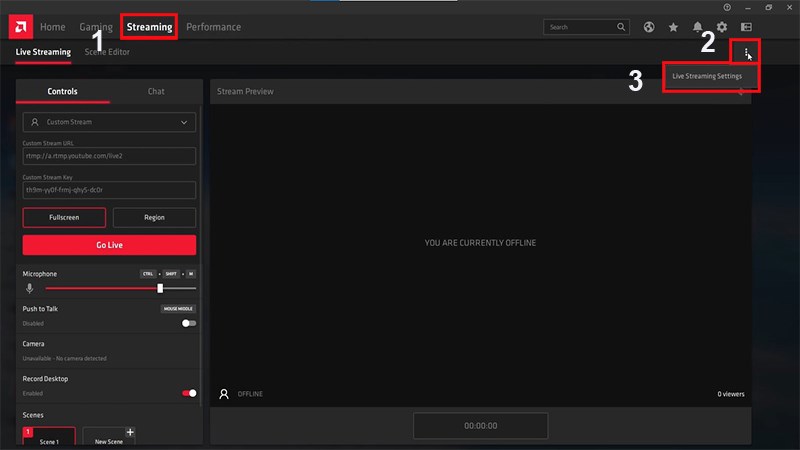Switch to Live Streaming sub-tab
The height and width of the screenshot is (450, 800).
43,52
